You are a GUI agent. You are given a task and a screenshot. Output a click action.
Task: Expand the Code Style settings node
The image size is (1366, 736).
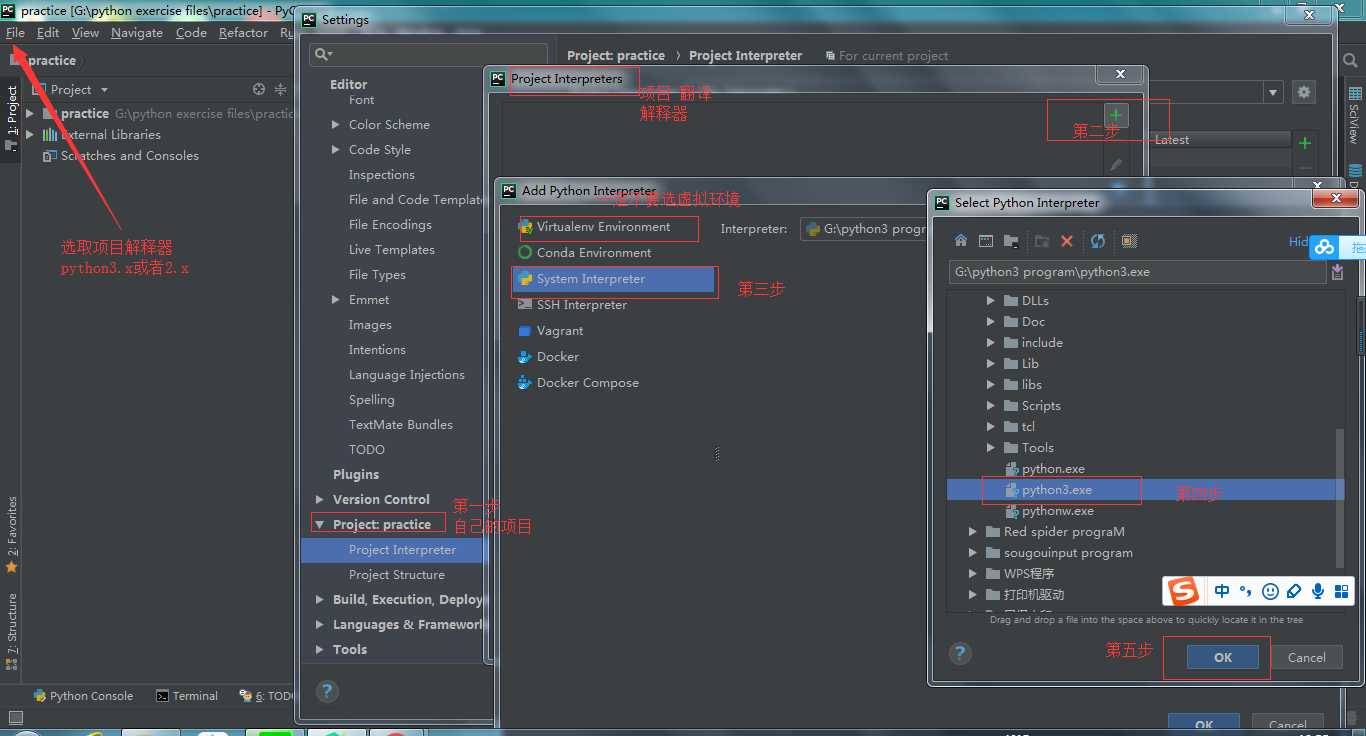click(335, 150)
